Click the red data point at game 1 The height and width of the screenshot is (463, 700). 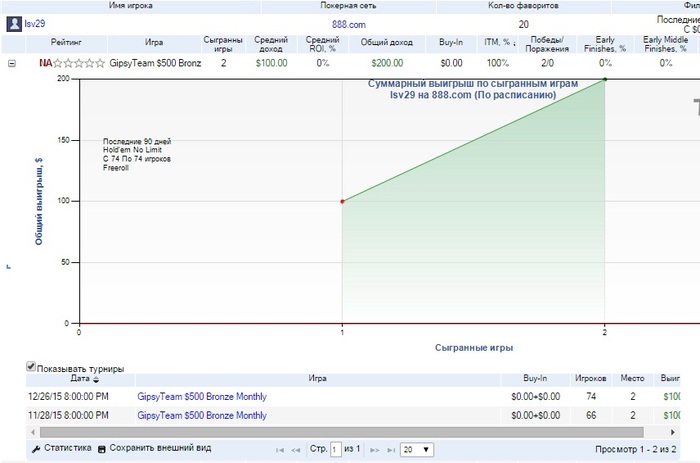(342, 201)
